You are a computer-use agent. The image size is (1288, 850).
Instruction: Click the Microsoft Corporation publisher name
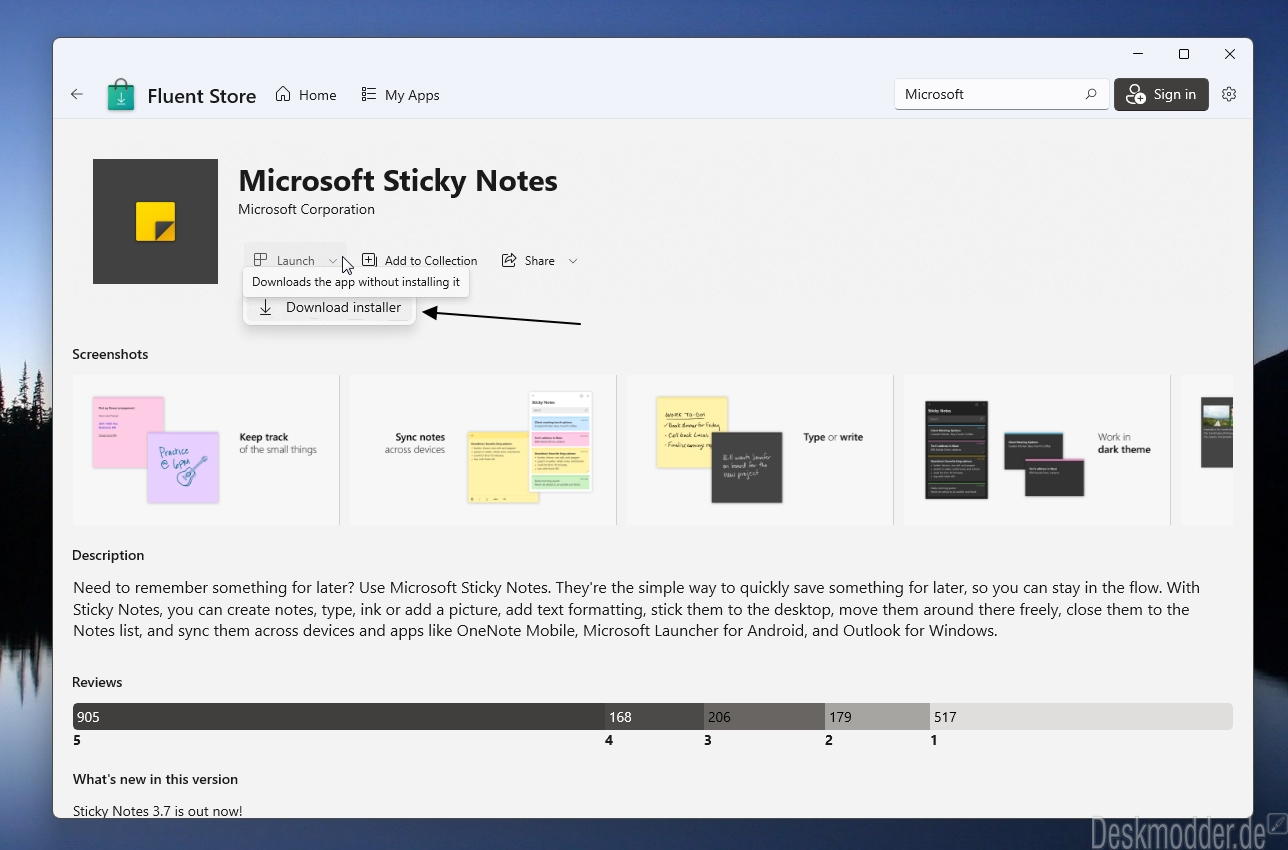pos(306,209)
